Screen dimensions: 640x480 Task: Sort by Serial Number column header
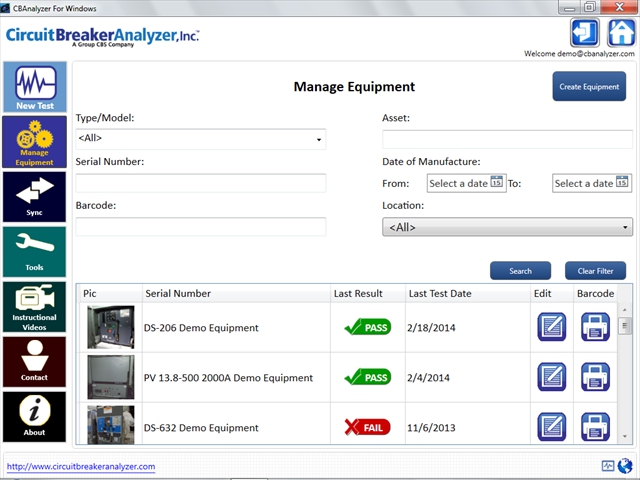tap(236, 293)
